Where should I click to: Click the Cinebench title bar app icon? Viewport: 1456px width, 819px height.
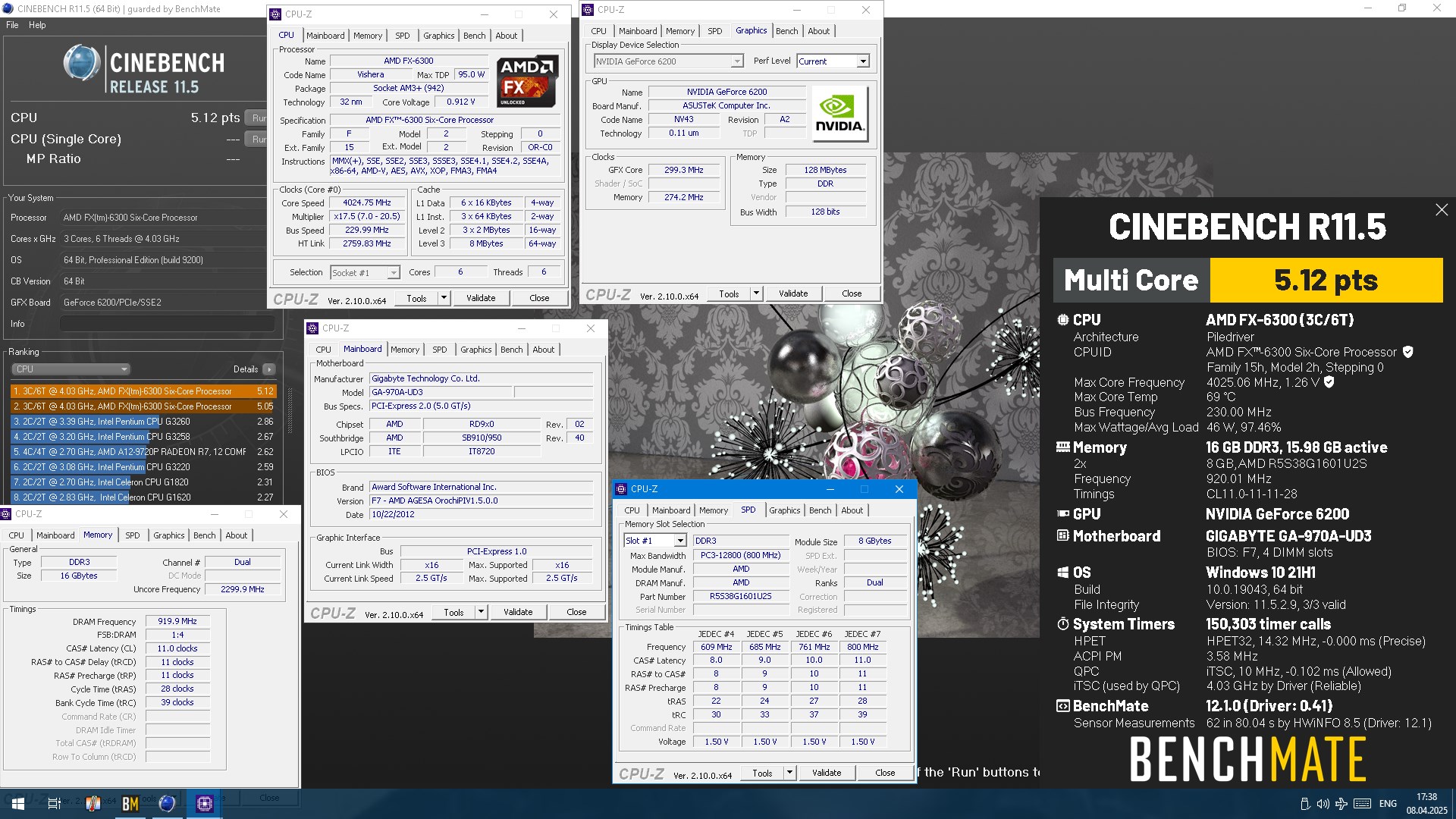(x=8, y=9)
